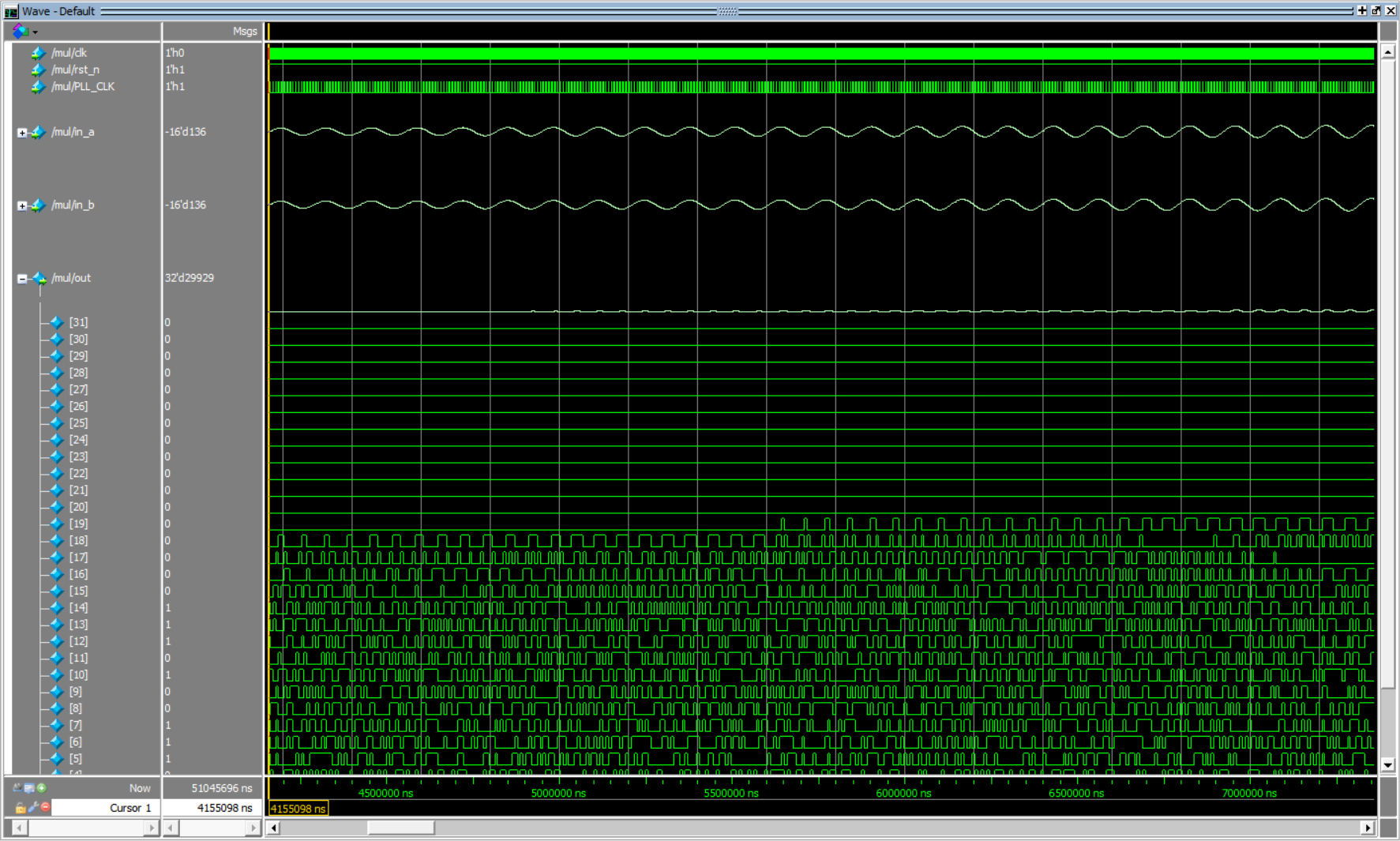Click the /mul/in_a bus signal icon
Image resolution: width=1400 pixels, height=841 pixels.
coord(38,132)
